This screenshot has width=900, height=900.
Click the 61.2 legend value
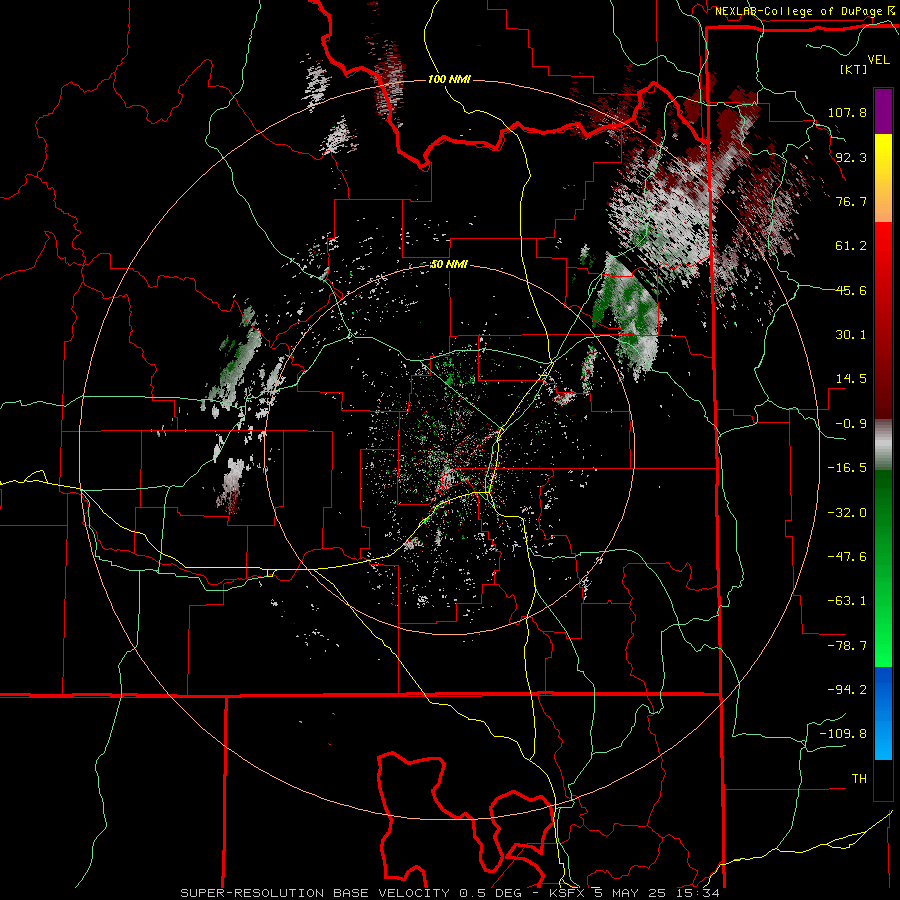[x=851, y=246]
